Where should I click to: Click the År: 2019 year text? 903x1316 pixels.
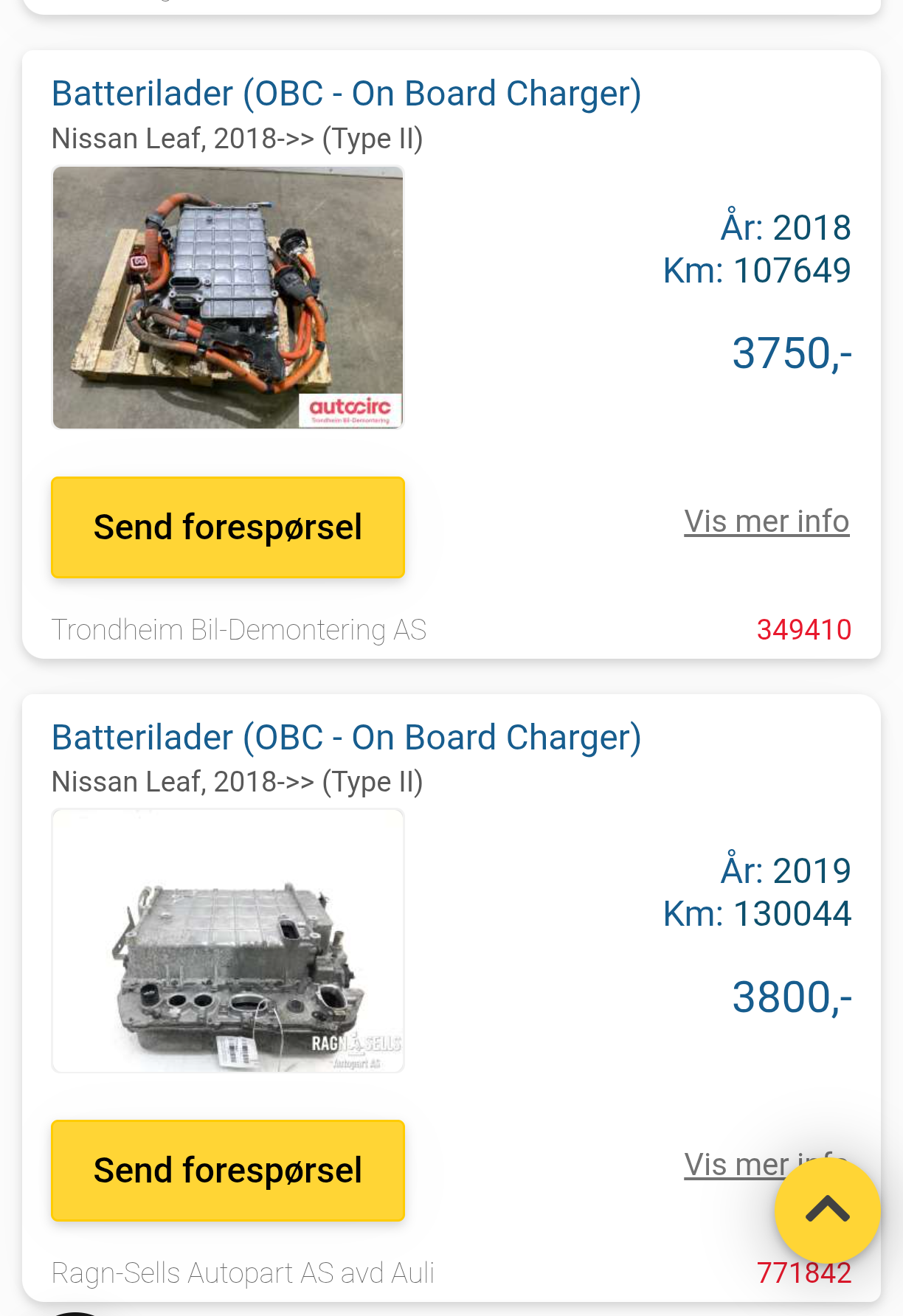pyautogui.click(x=786, y=871)
